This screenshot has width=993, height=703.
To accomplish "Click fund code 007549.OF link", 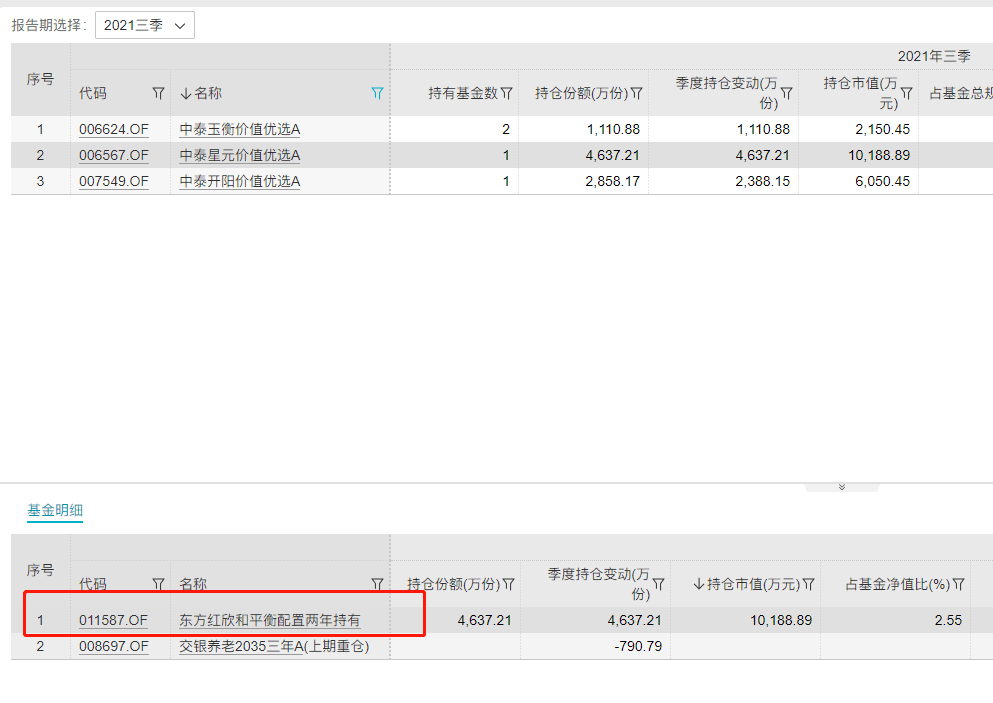I will pyautogui.click(x=113, y=181).
